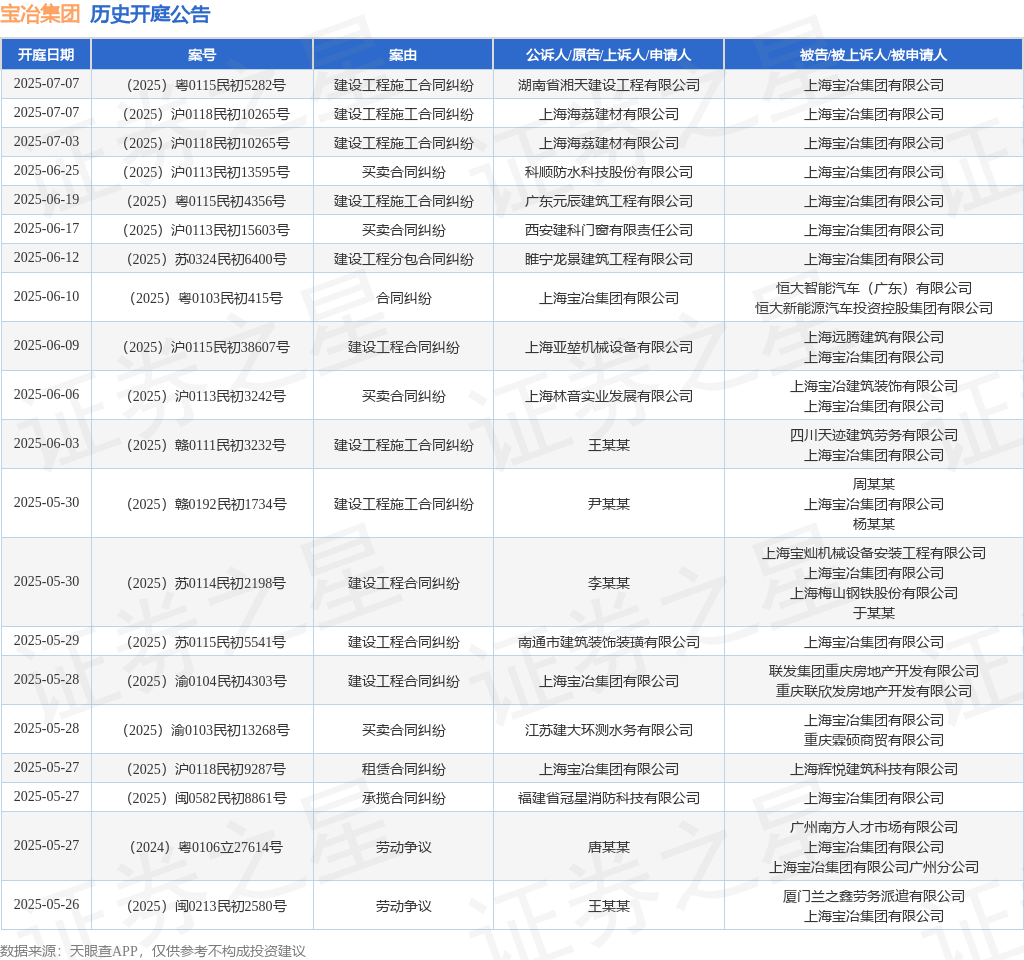Click case number 渝0103民初13268号
Screen dimensions: 1024x960
(x=206, y=731)
